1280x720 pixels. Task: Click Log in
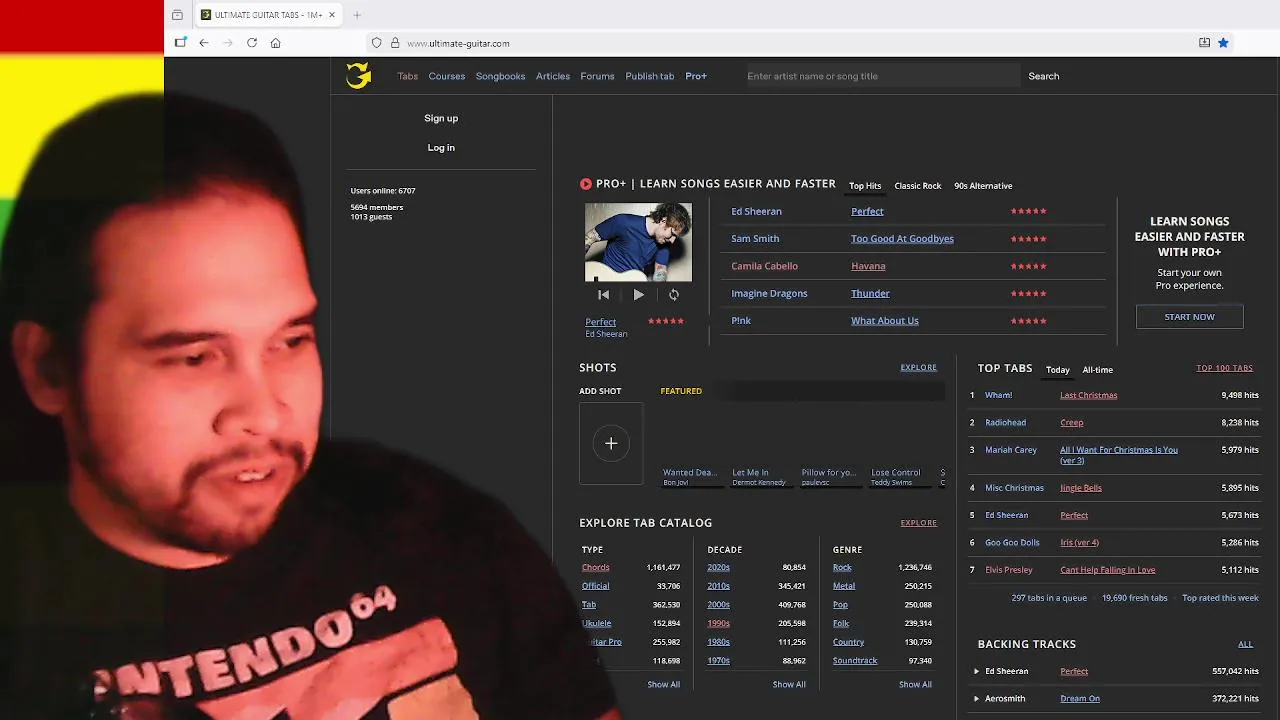point(441,148)
